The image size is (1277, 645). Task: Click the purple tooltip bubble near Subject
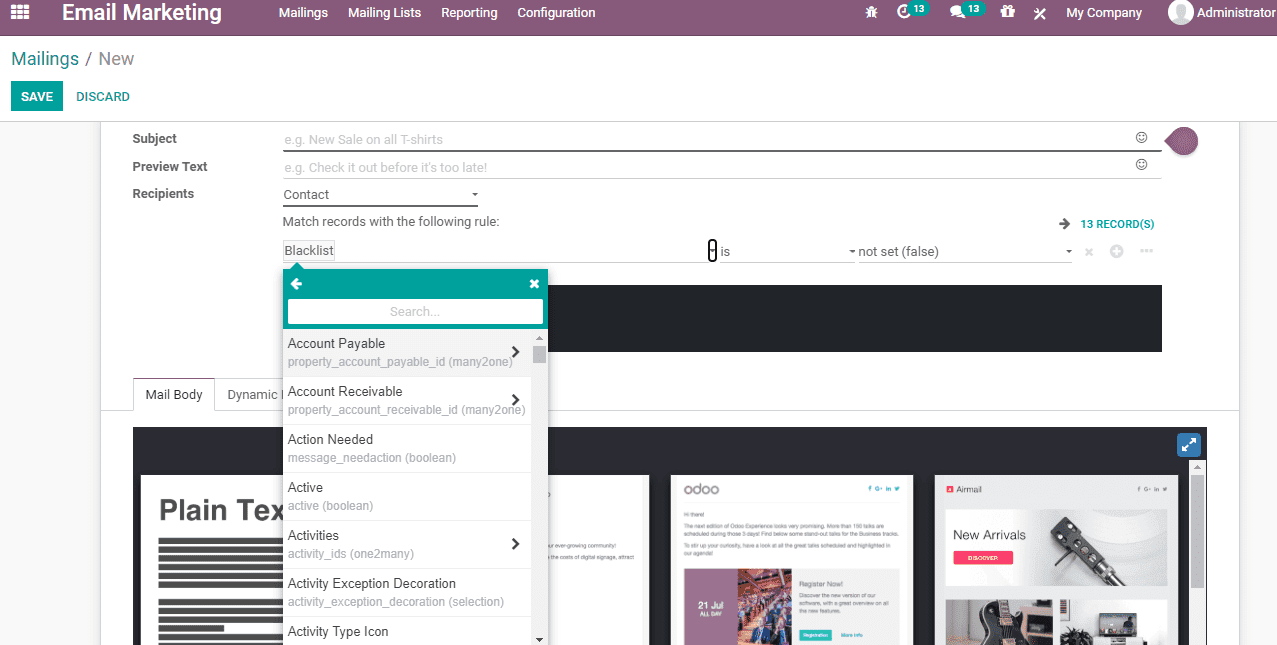coord(1183,141)
